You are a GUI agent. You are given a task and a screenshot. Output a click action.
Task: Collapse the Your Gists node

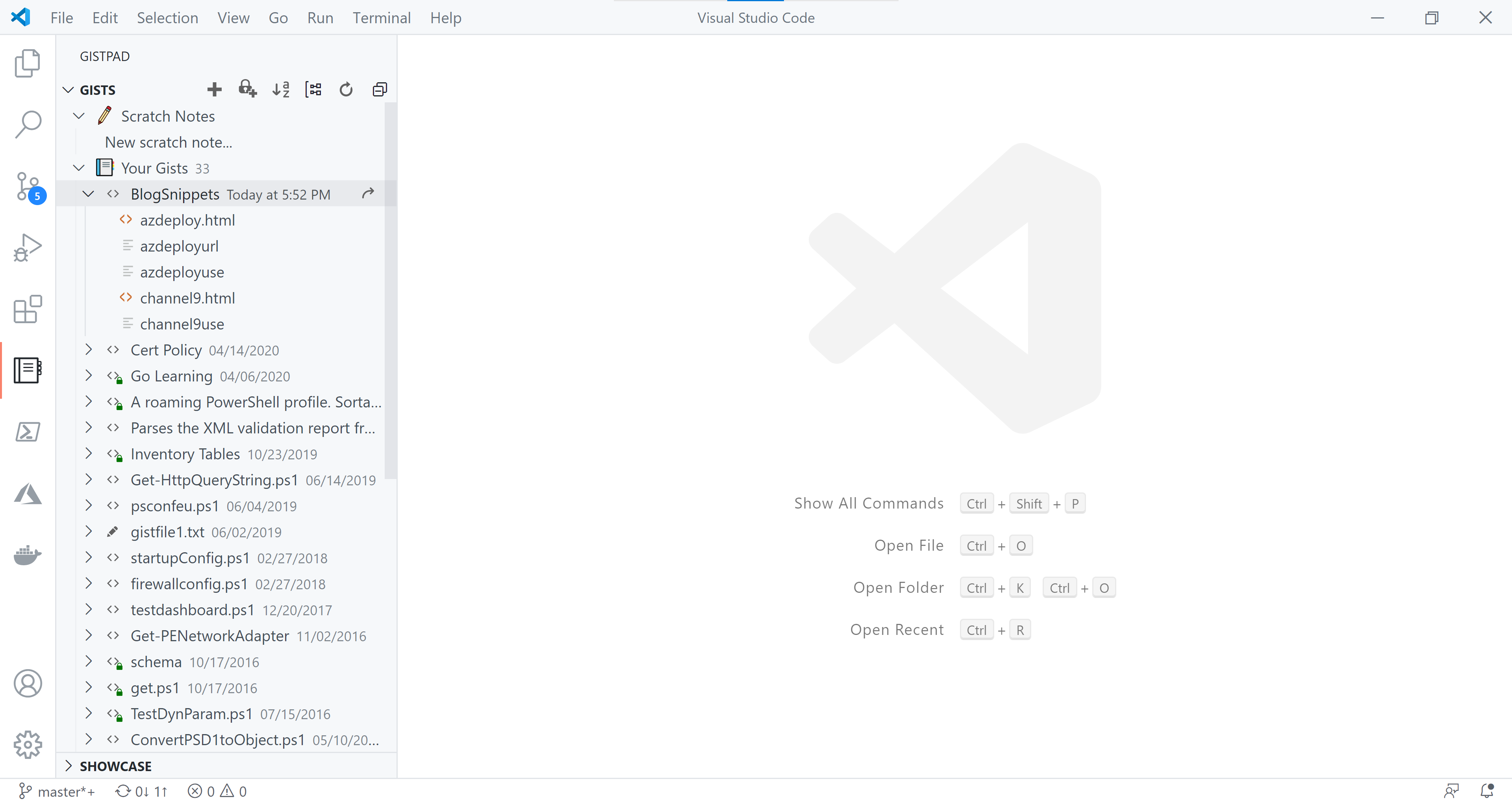pos(79,168)
